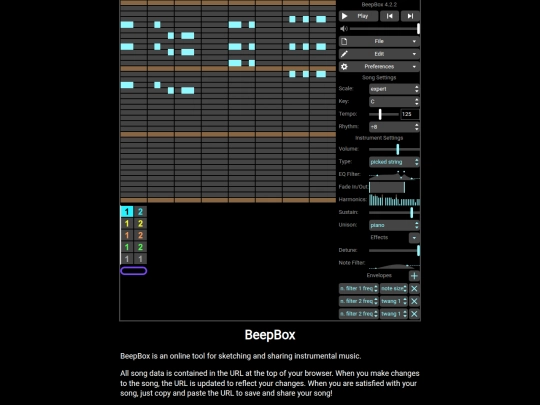Click the speaker volume icon

(x=344, y=29)
